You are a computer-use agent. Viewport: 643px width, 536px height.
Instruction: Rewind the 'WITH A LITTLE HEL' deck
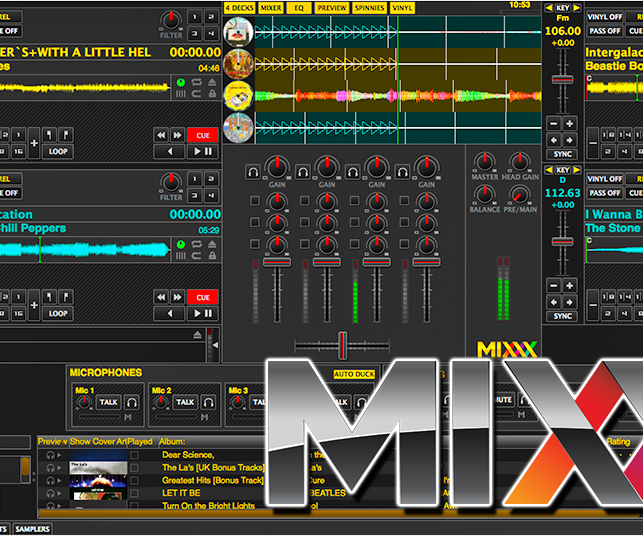click(161, 135)
